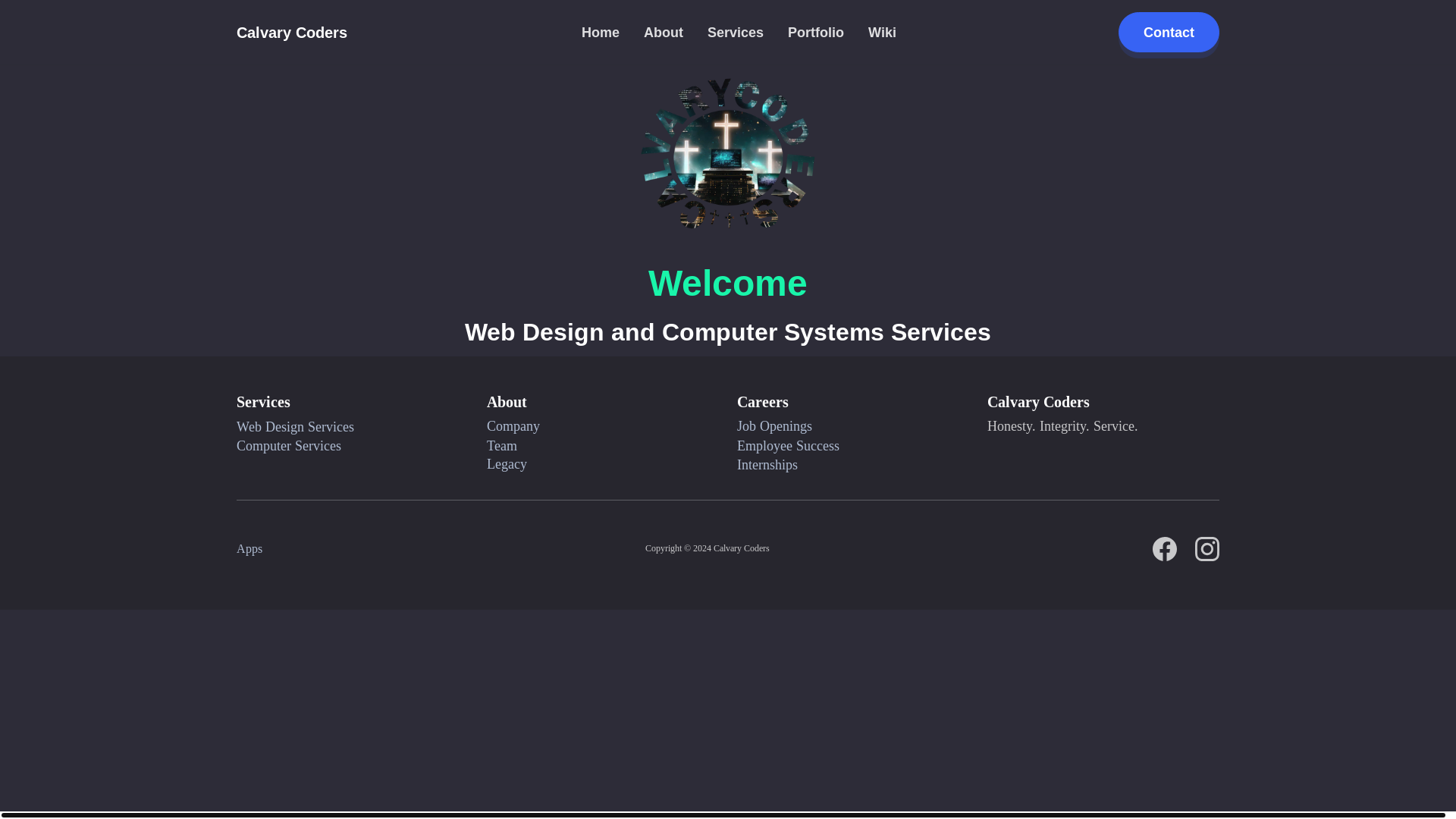Viewport: 1456px width, 819px height.
Task: Open Computer Services footer link
Action: 289,446
